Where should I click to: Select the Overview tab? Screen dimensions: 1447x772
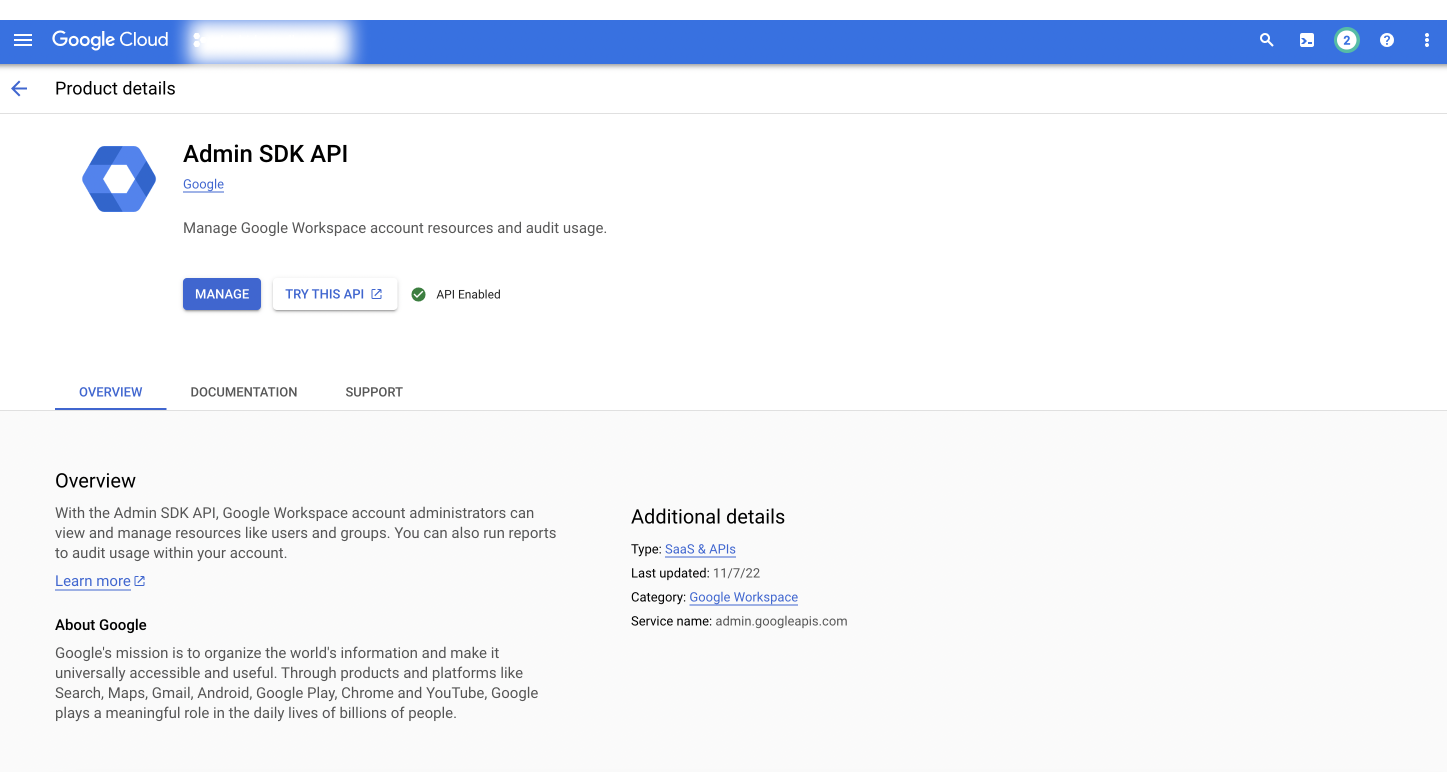point(110,392)
